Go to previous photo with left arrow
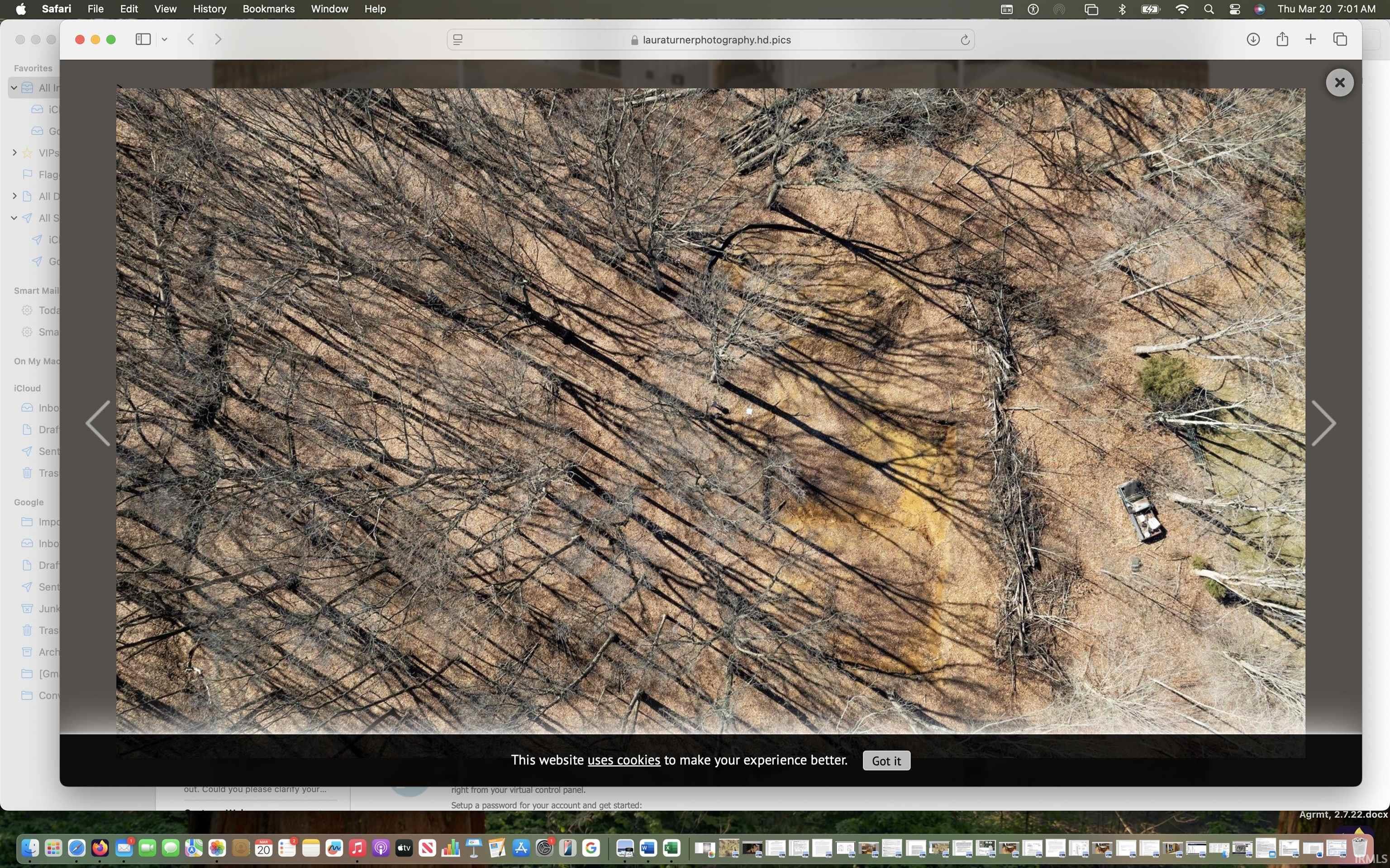Viewport: 1390px width, 868px height. pos(98,423)
